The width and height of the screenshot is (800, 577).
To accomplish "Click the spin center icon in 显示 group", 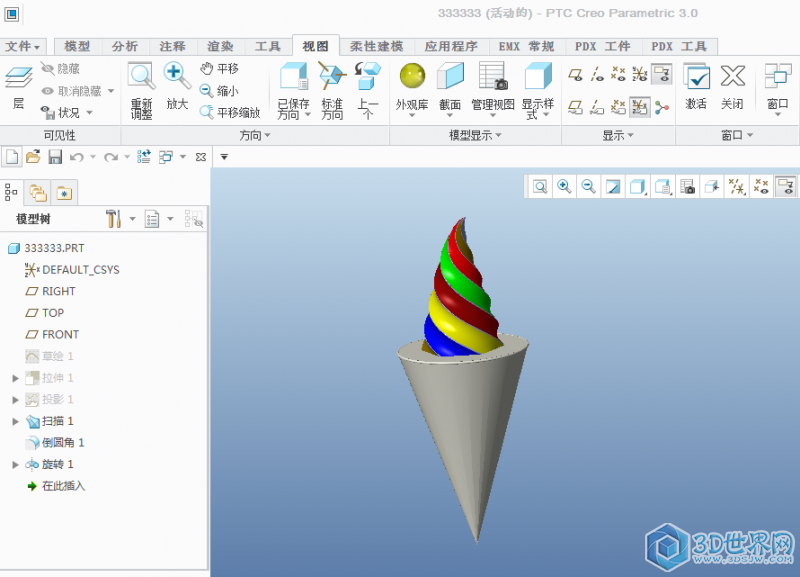I will coord(662,107).
